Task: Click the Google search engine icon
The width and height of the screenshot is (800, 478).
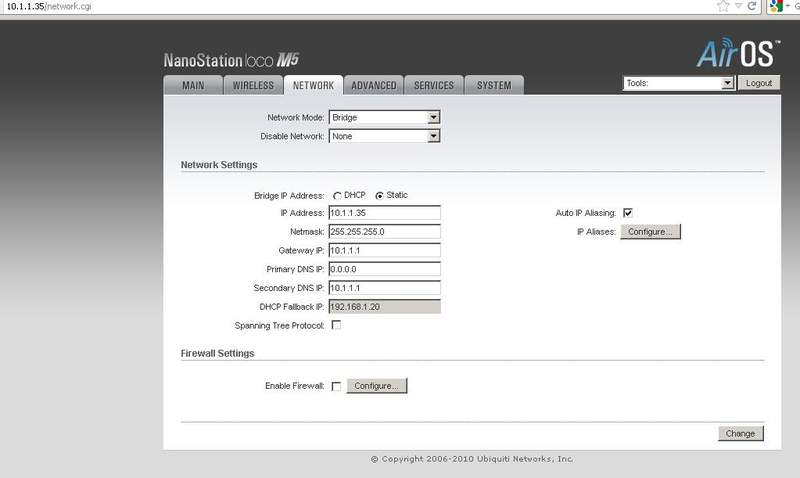Action: pos(776,6)
